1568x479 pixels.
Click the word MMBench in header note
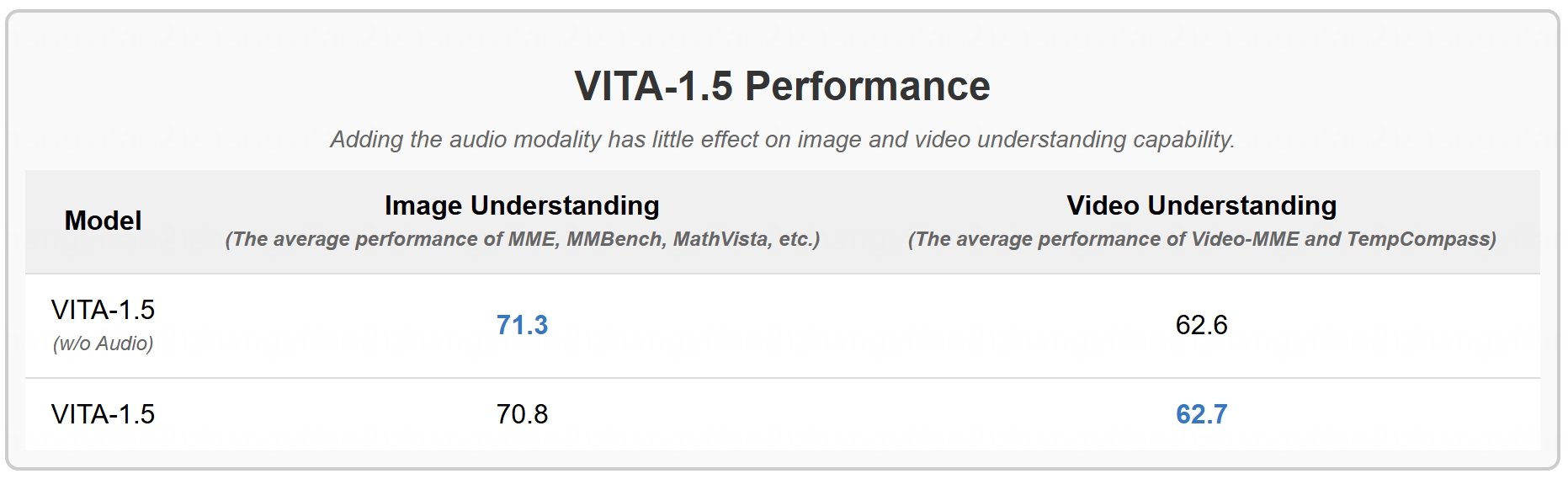click(x=615, y=239)
